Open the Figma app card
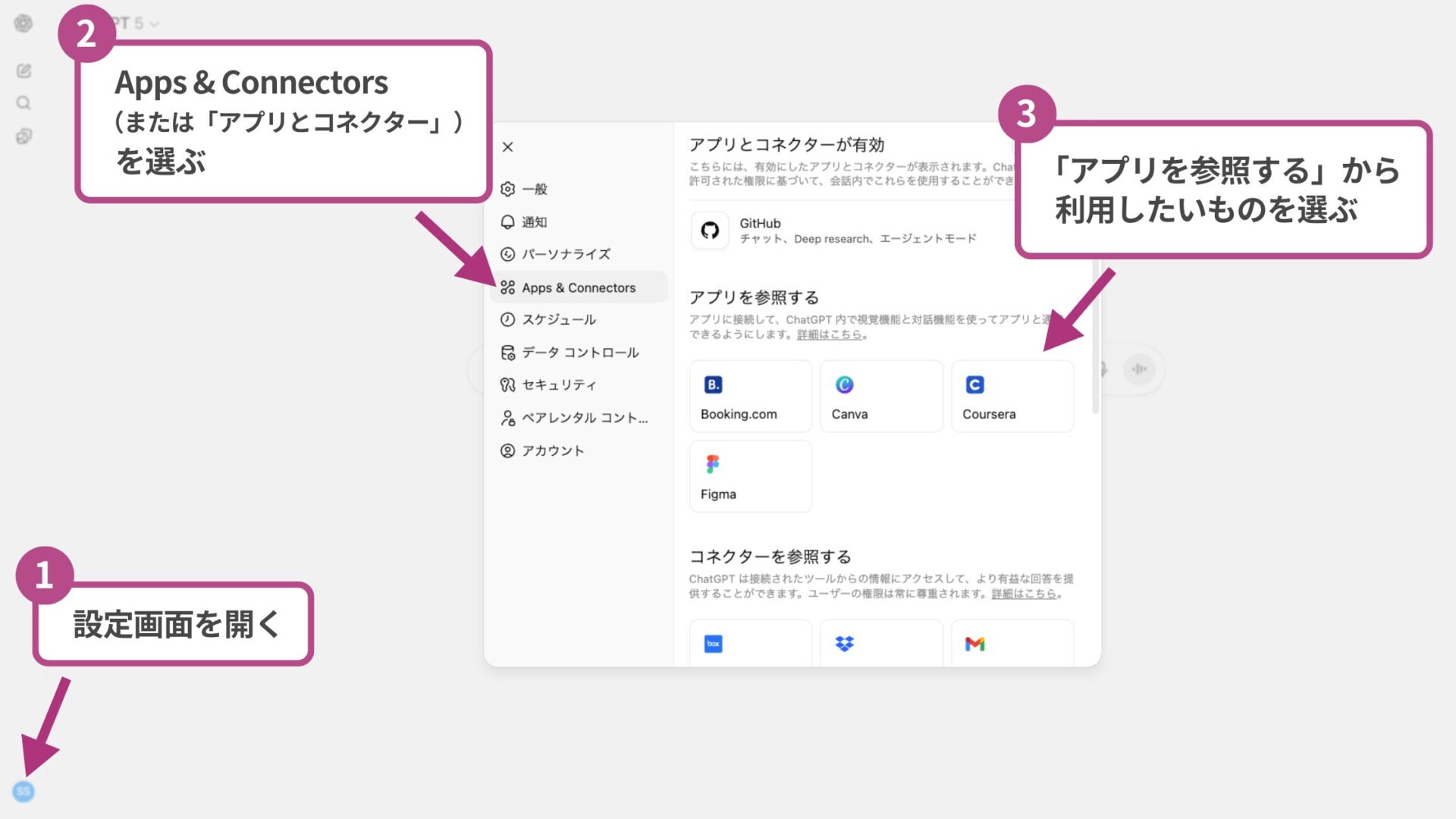 pyautogui.click(x=750, y=475)
